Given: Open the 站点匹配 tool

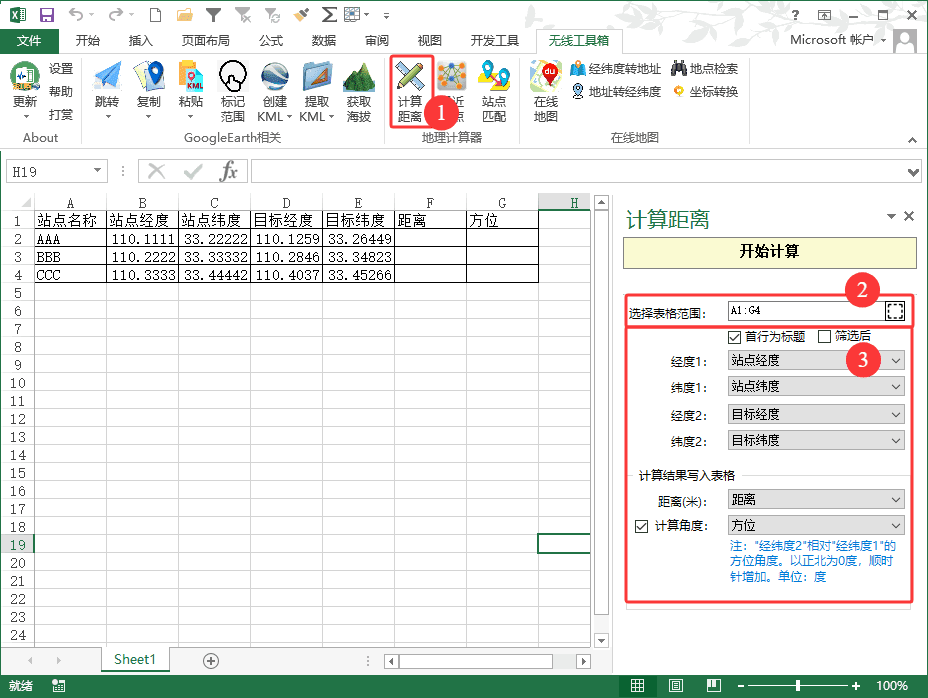Looking at the screenshot, I should [494, 91].
